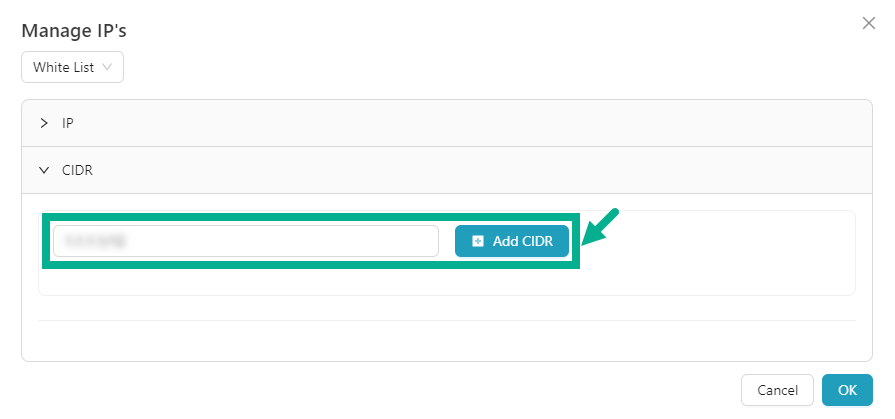This screenshot has width=895, height=419.
Task: Click Cancel to discard changes
Action: point(777,390)
